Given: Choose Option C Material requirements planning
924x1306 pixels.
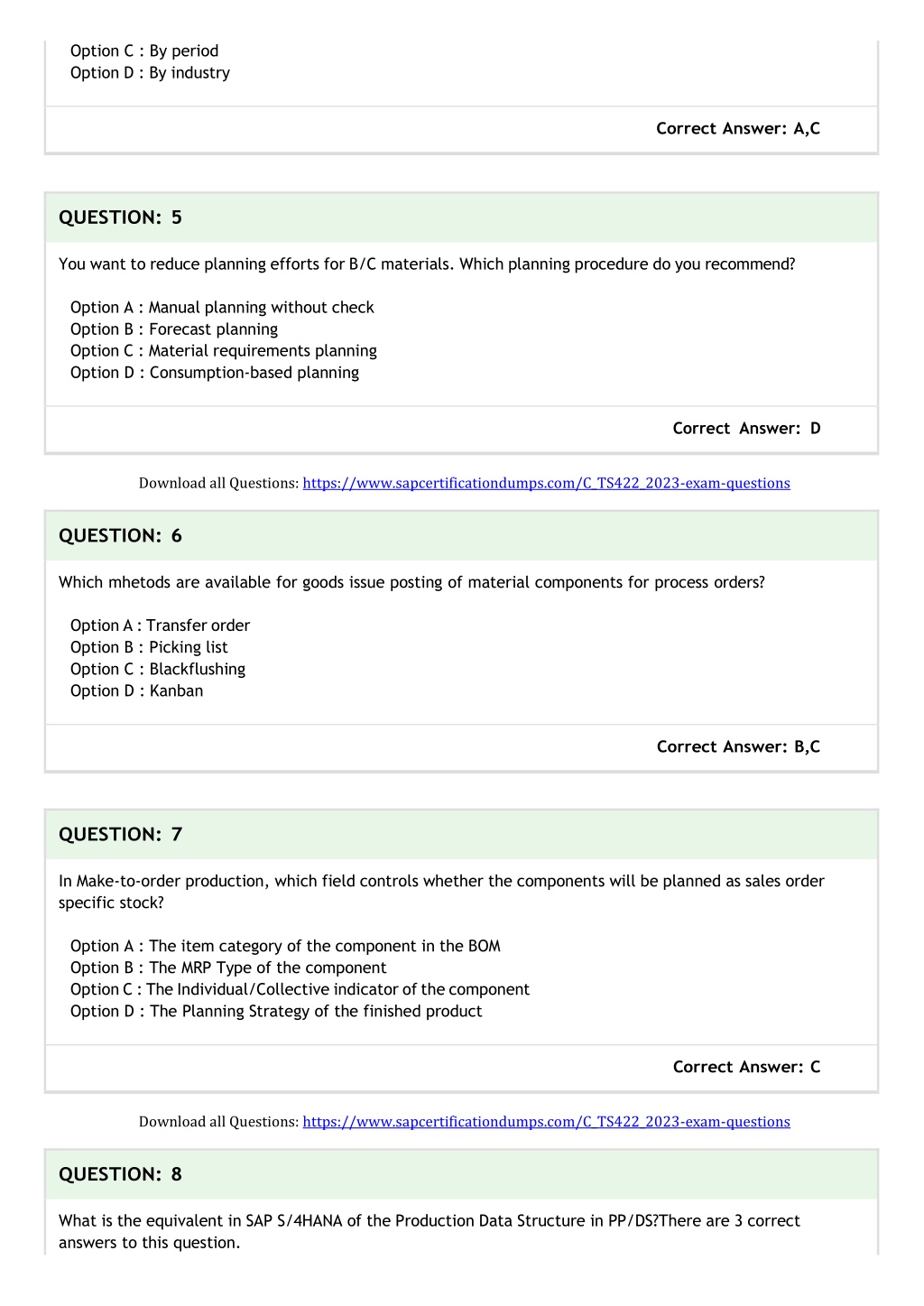Looking at the screenshot, I should point(224,351).
